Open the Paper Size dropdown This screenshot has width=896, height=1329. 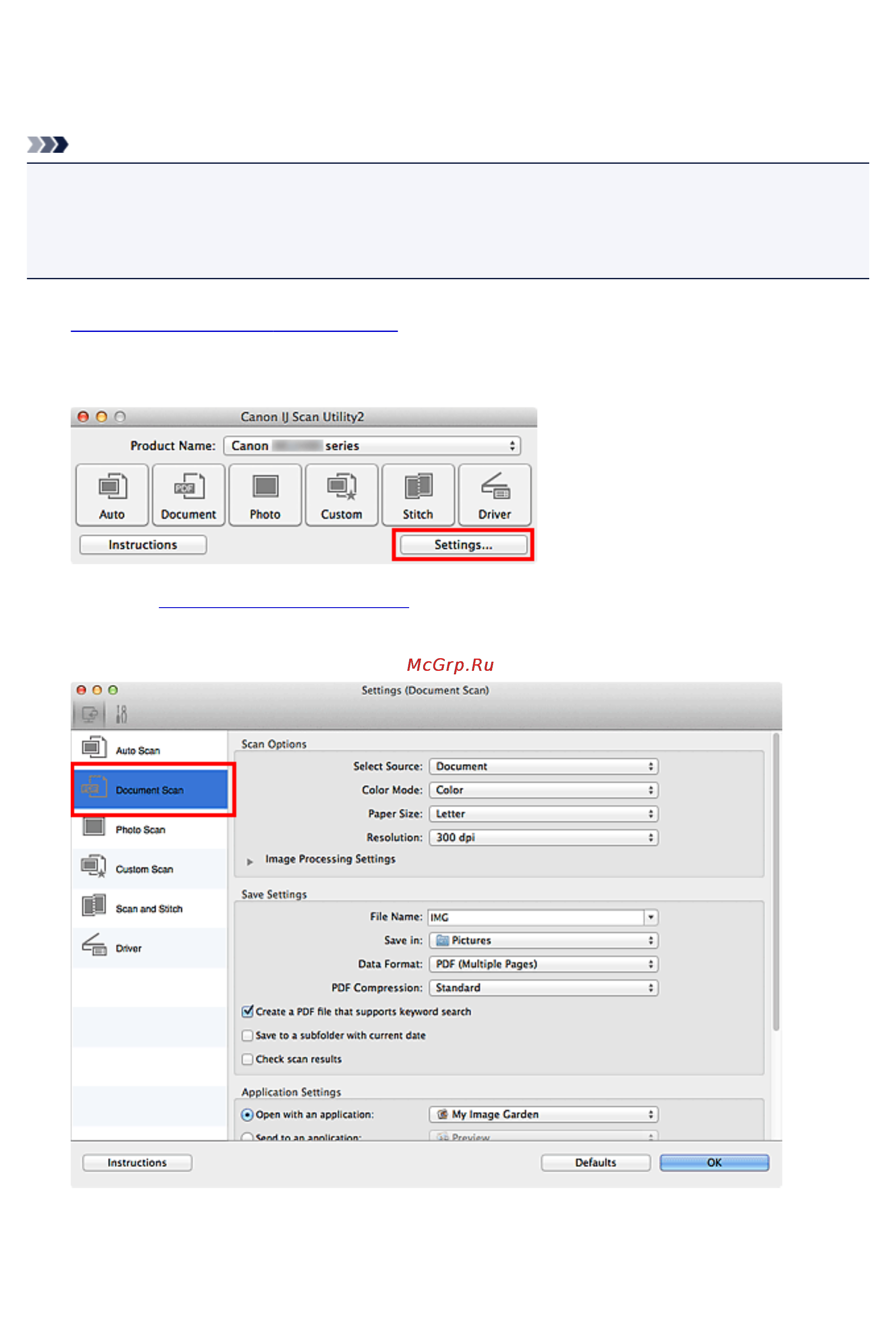[543, 814]
